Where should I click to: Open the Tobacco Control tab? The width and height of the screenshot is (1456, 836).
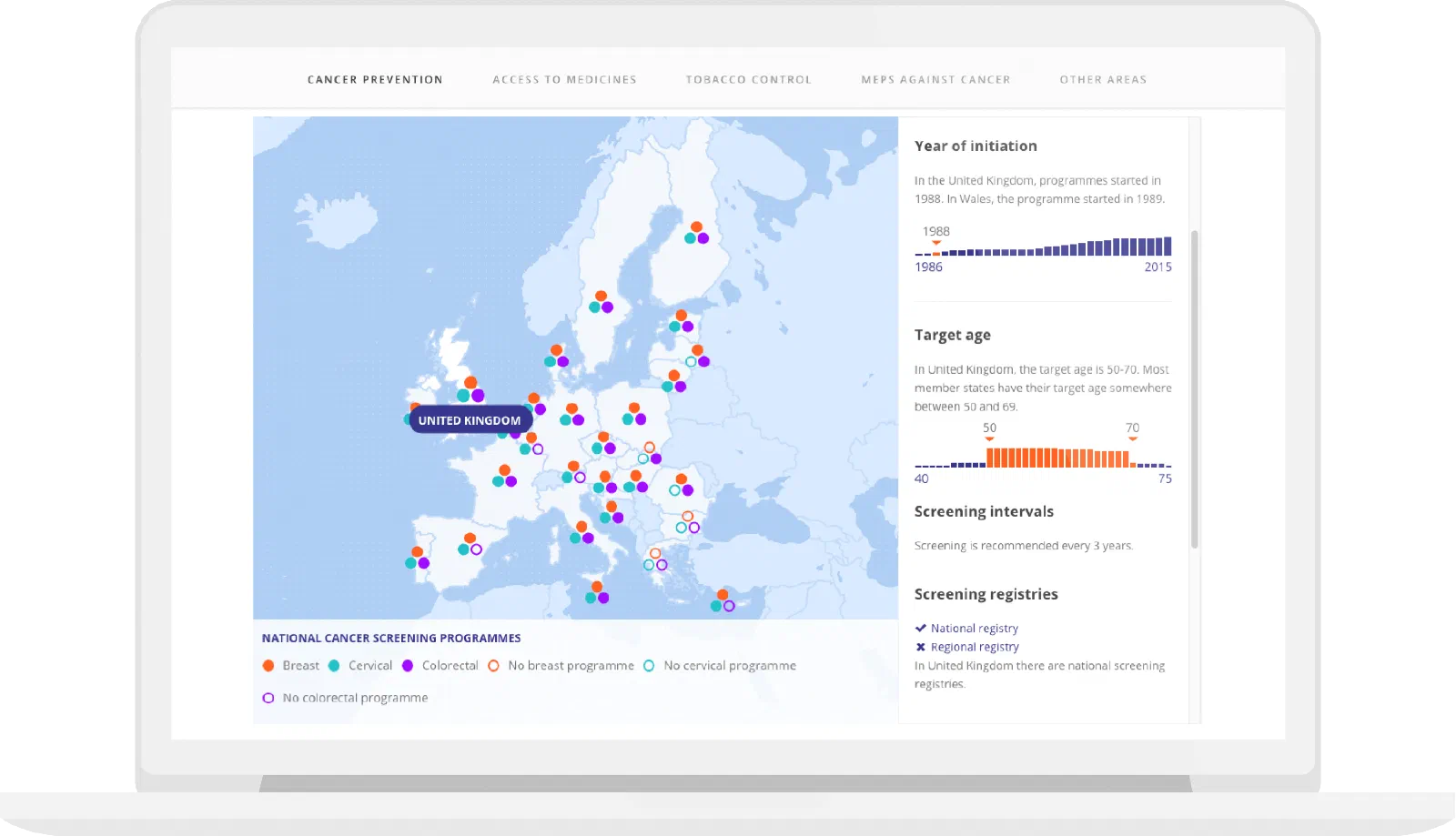click(748, 80)
